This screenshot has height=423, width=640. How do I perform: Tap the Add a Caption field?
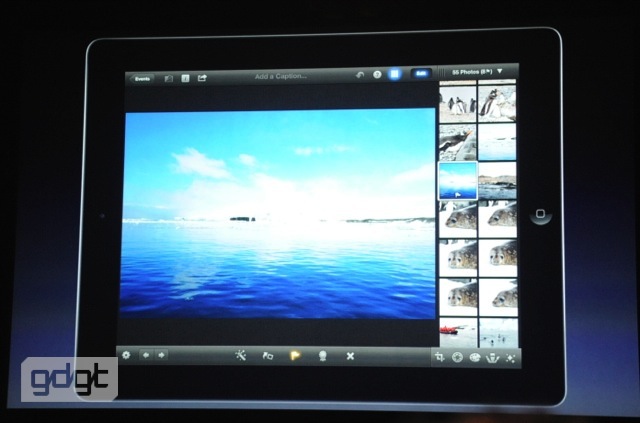click(280, 76)
